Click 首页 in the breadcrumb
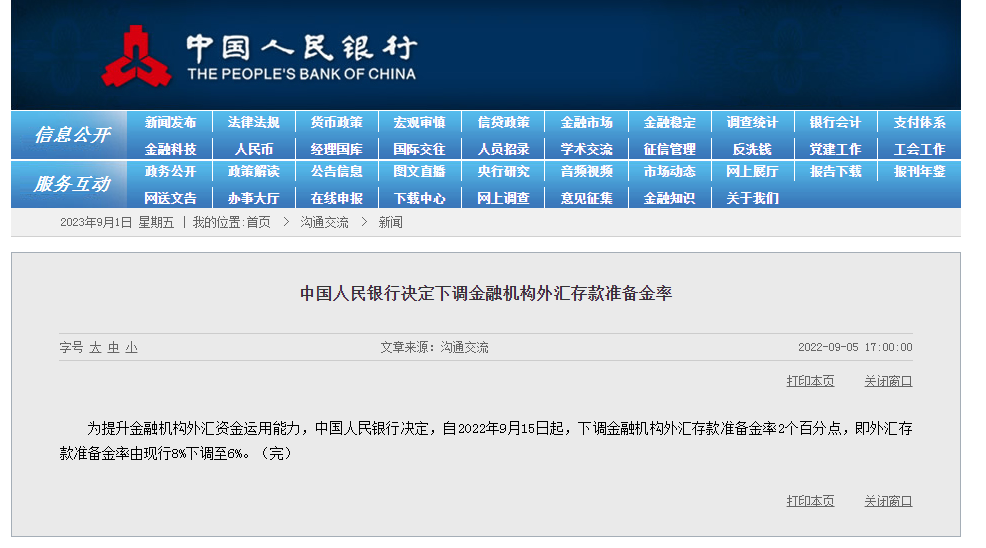This screenshot has width=986, height=548. [258, 222]
